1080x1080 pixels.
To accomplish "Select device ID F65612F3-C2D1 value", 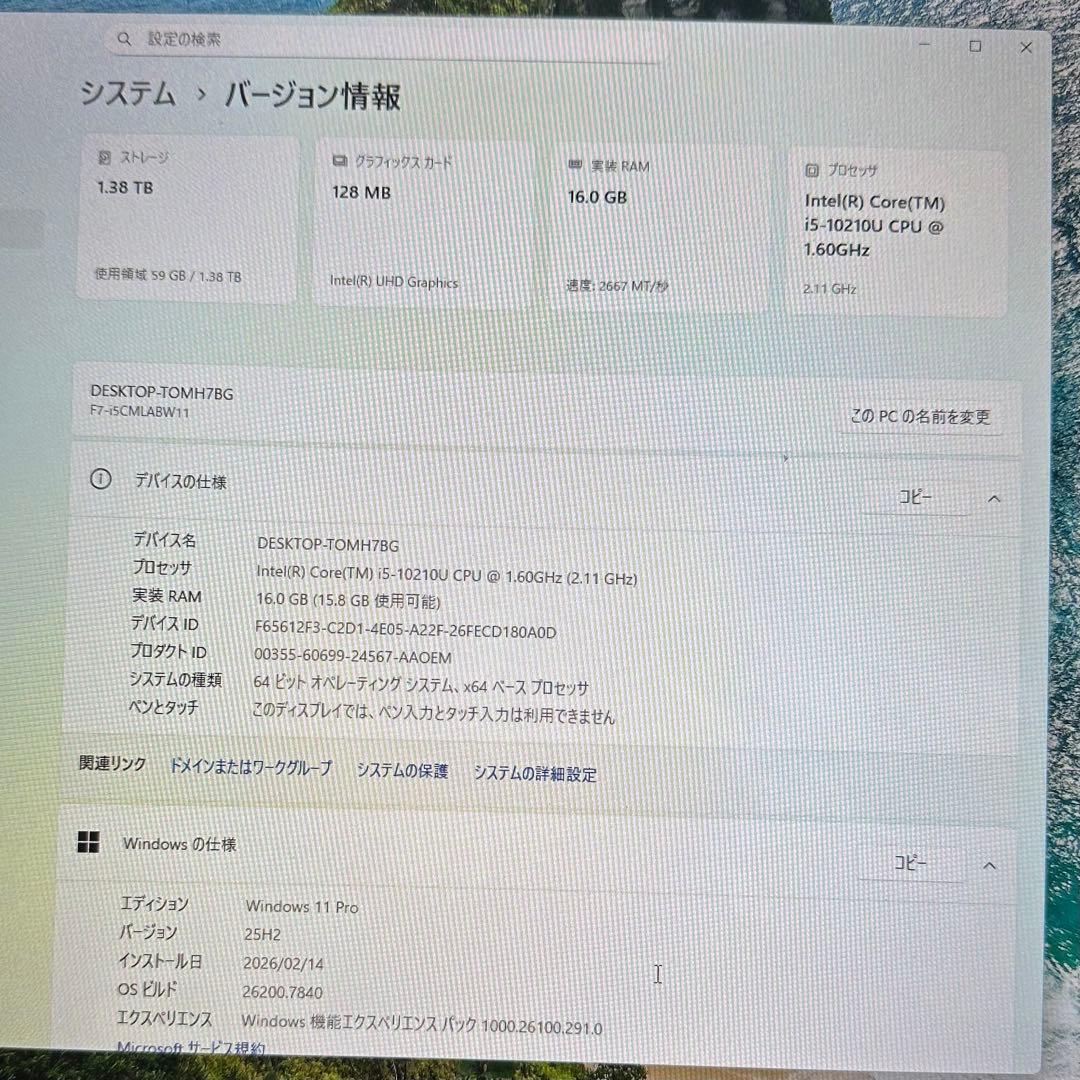I will click(405, 631).
